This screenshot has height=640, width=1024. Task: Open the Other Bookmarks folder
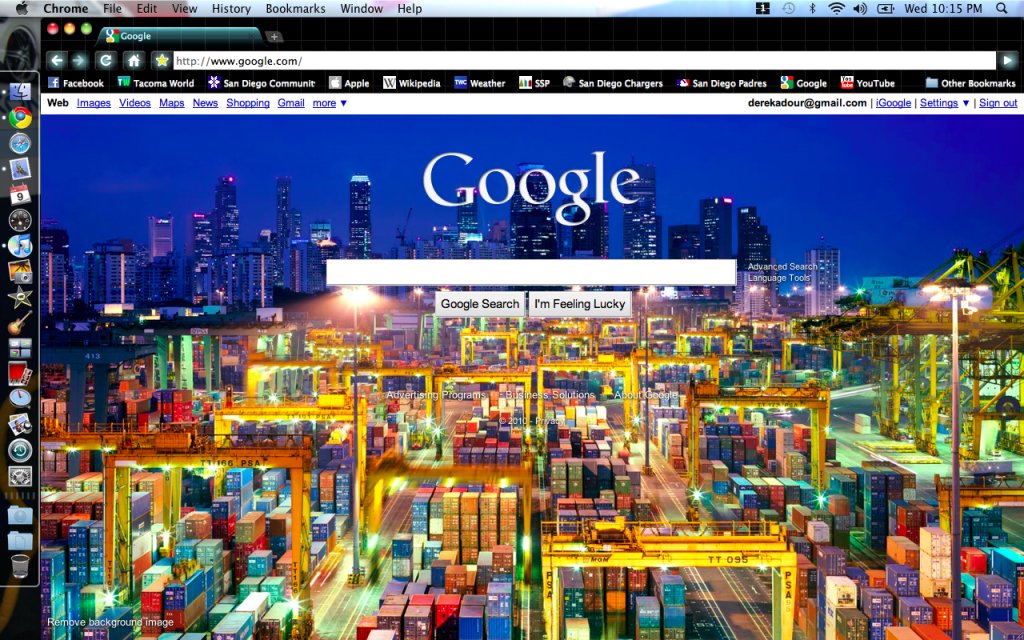970,83
